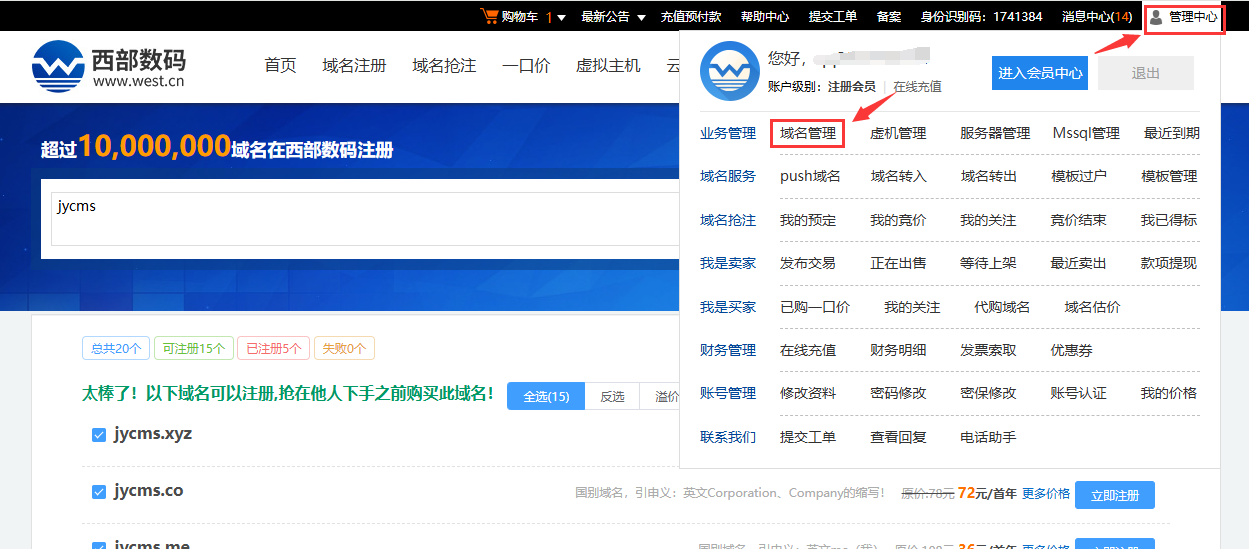The height and width of the screenshot is (549, 1249).
Task: Open 最近到期 link
Action: click(x=1172, y=133)
